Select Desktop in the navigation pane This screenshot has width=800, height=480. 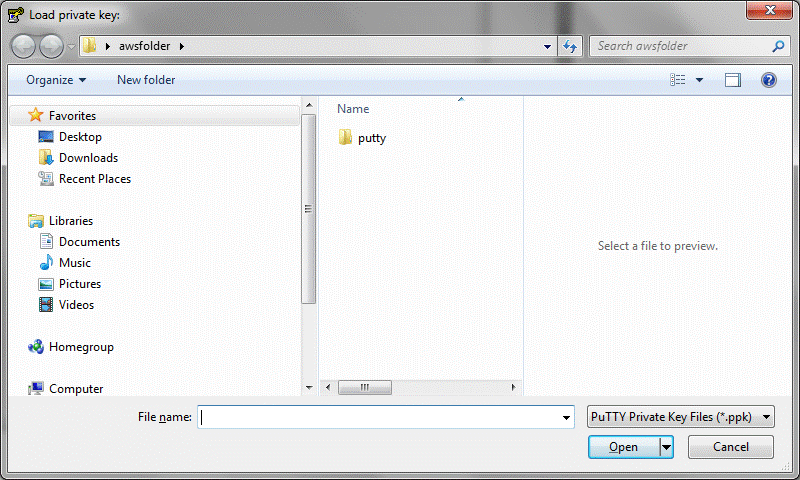(x=80, y=137)
